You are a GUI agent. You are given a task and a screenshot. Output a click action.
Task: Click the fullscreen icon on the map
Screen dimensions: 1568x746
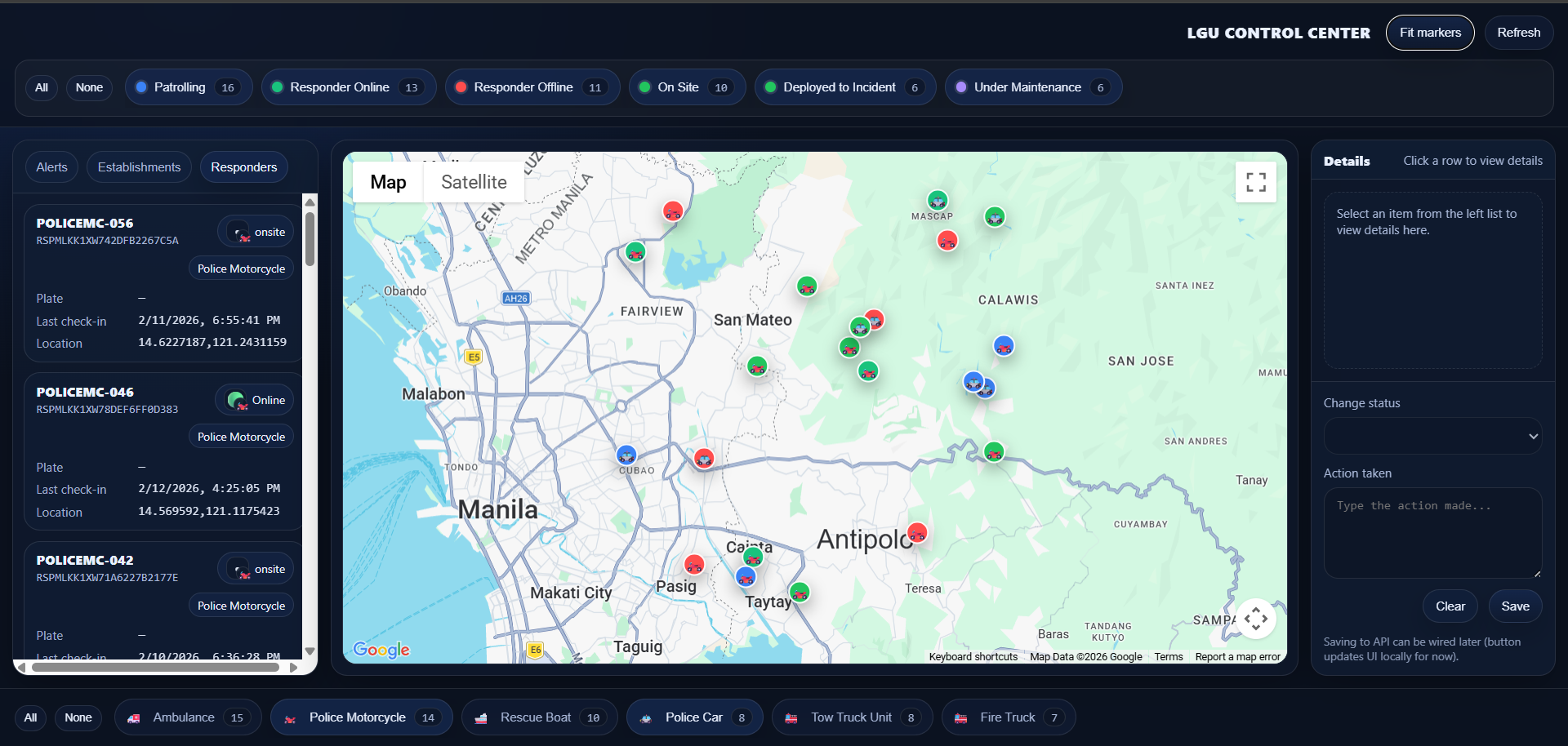point(1256,181)
